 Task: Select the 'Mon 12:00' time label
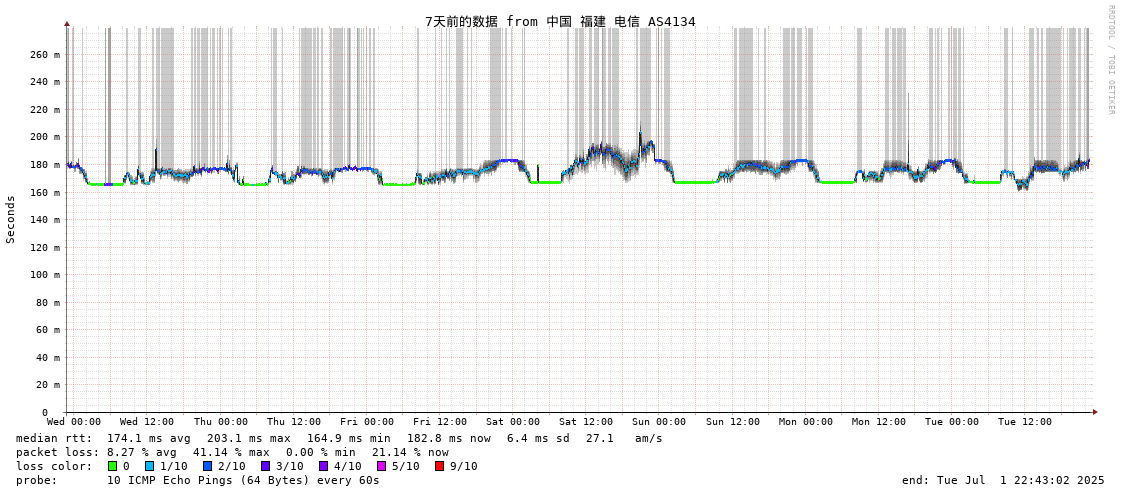879,423
